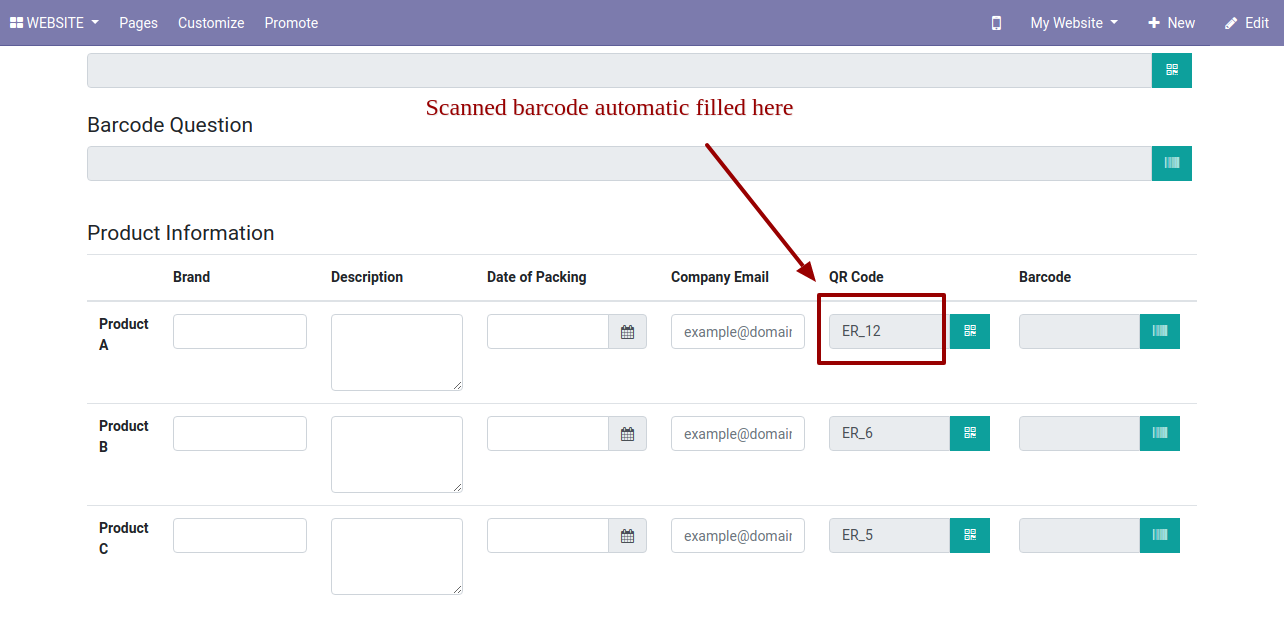Open the Promote menu

point(291,23)
